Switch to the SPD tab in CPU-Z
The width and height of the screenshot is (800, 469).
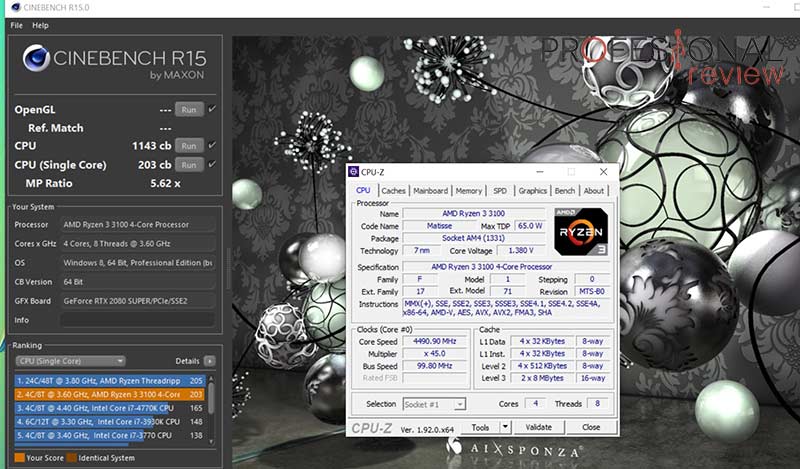(x=500, y=190)
